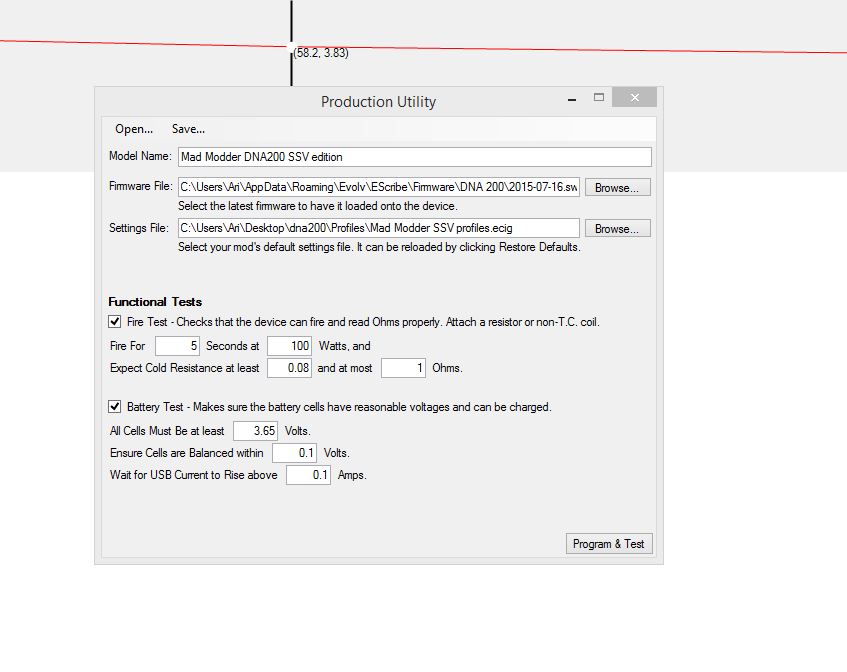Select the Watts value field showing 100
847x672 pixels.
point(290,346)
